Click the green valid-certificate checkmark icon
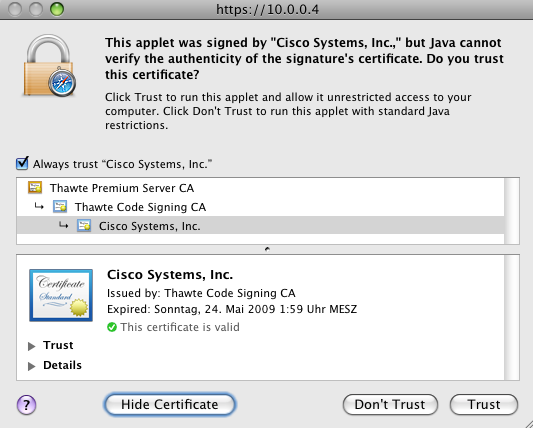This screenshot has height=428, width=533. (112, 327)
